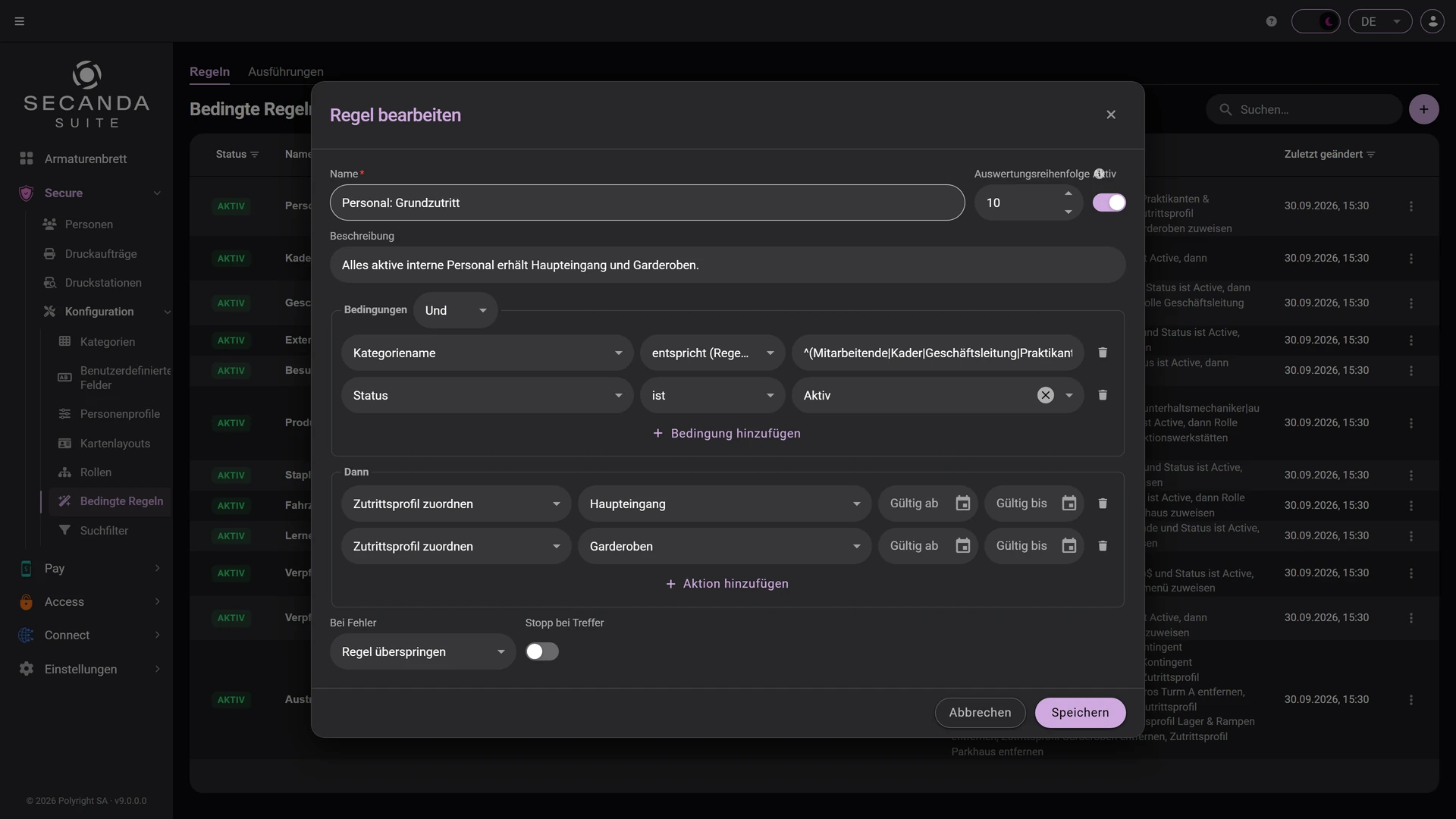This screenshot has width=1456, height=819.
Task: Switch to the Ausführungen tab
Action: (286, 71)
